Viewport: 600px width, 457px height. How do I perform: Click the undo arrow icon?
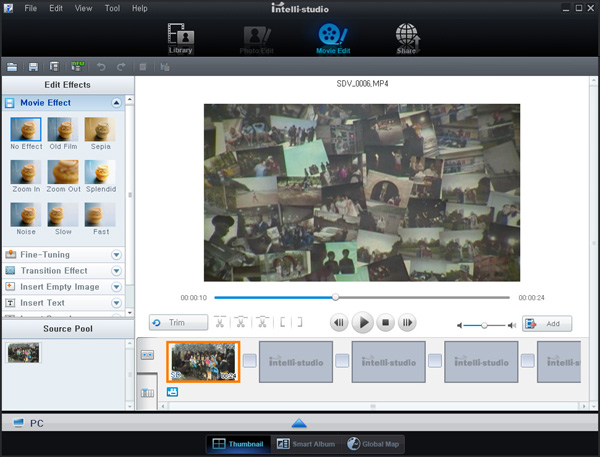point(101,67)
